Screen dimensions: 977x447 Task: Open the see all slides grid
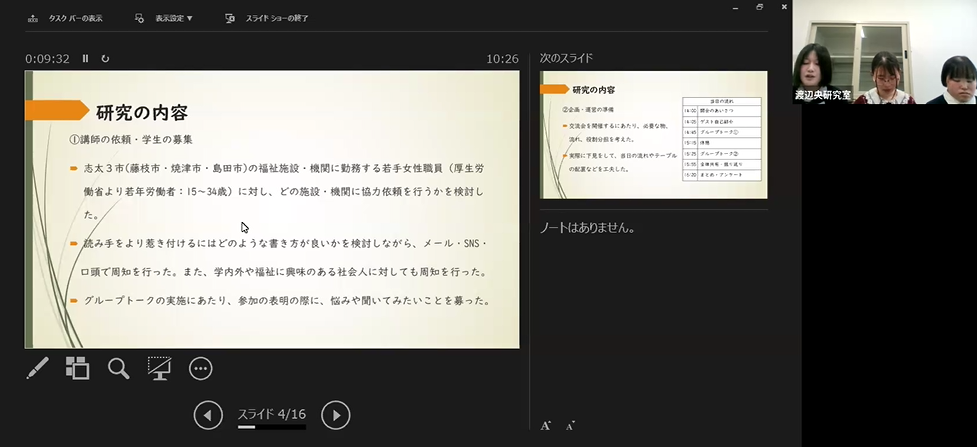[77, 368]
